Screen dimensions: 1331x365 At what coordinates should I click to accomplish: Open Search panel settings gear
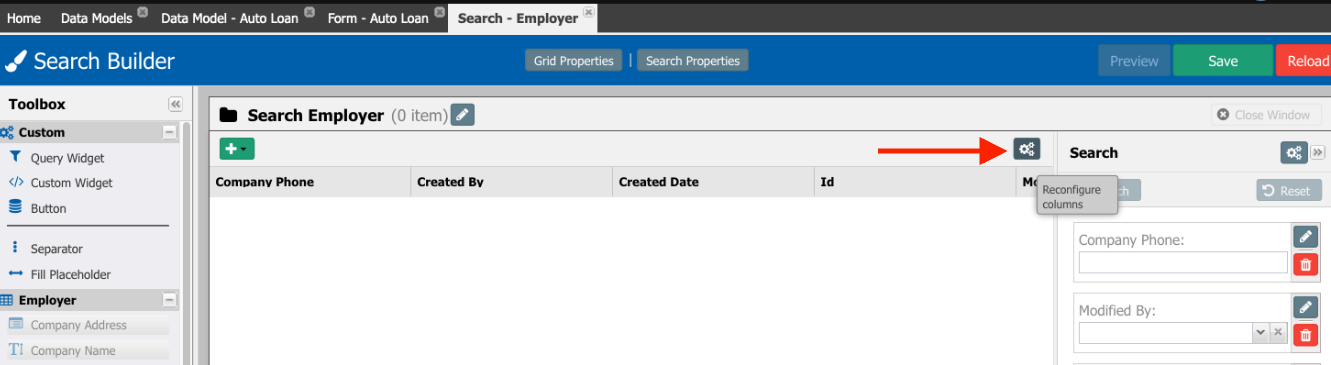[1294, 152]
